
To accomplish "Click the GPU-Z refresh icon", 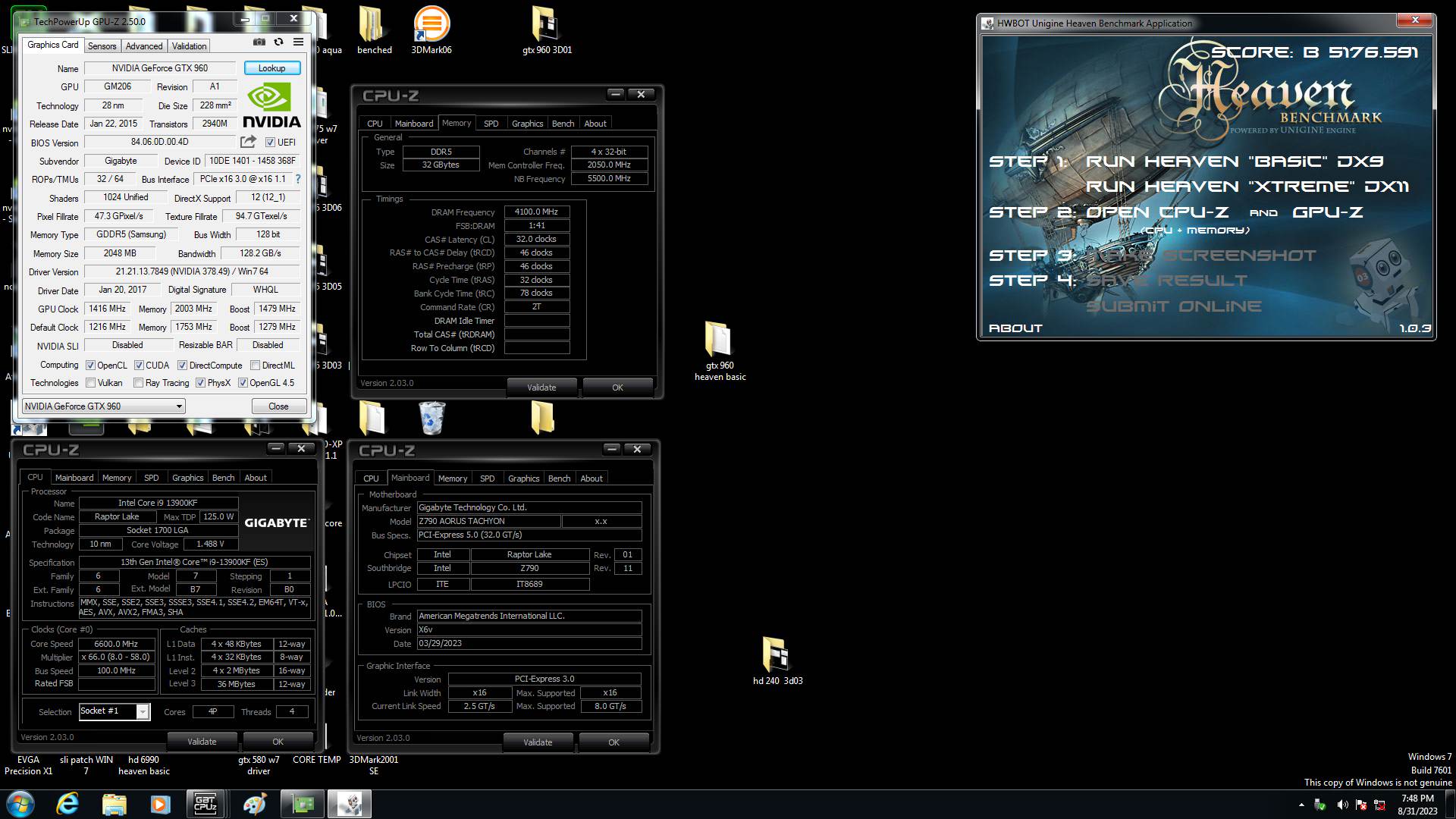I will [278, 42].
